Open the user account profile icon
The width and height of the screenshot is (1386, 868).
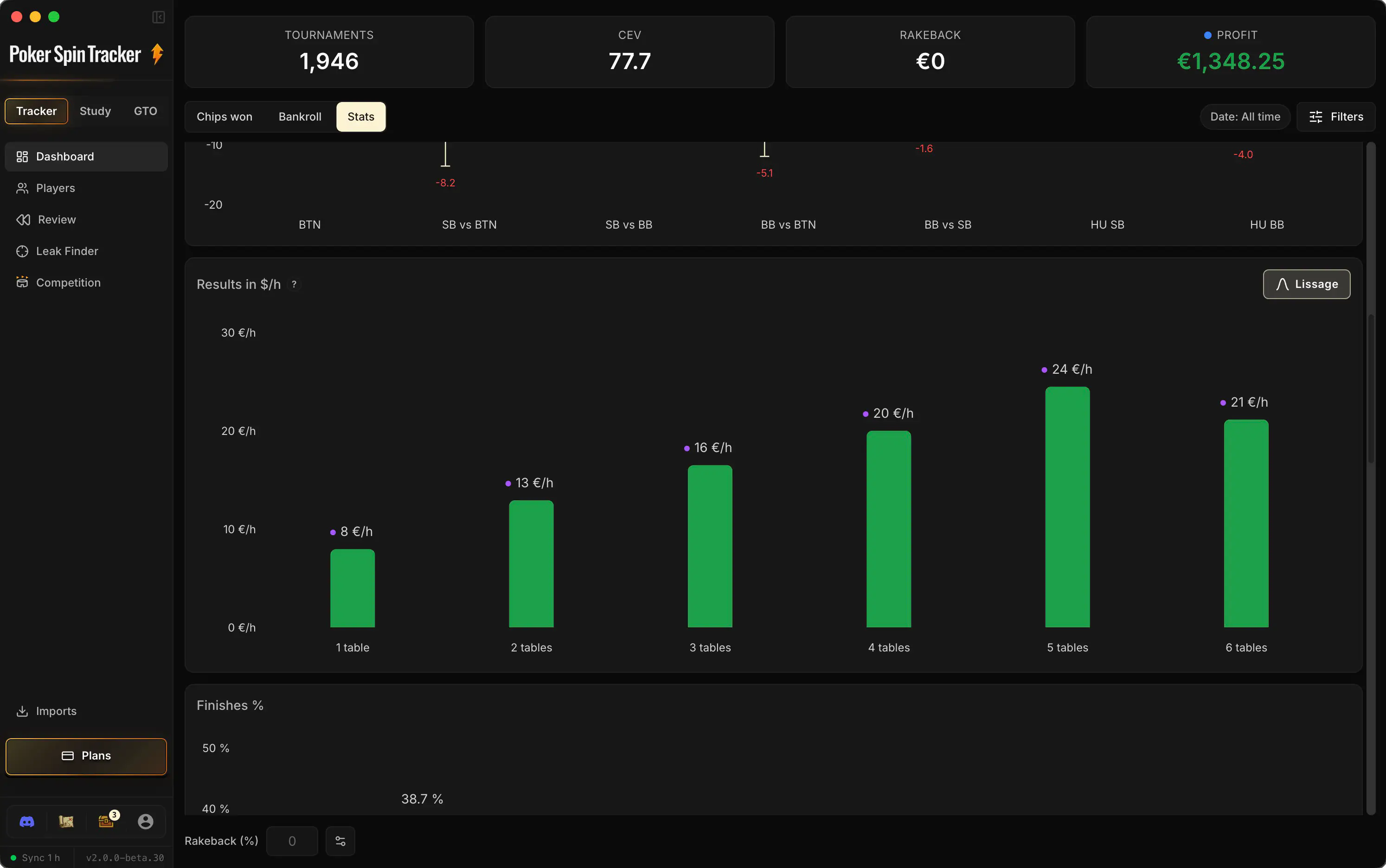pyautogui.click(x=146, y=822)
